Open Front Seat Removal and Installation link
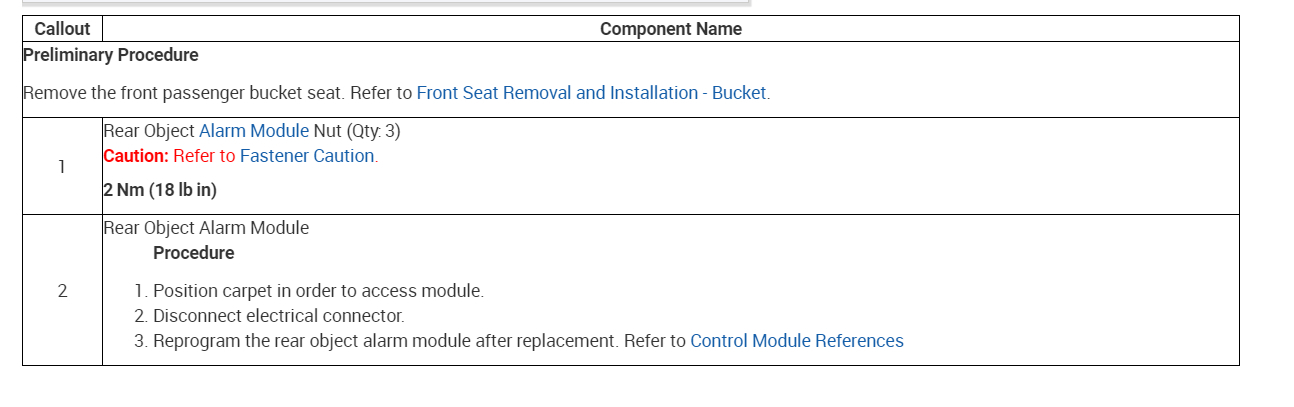1294x407 pixels. [592, 93]
